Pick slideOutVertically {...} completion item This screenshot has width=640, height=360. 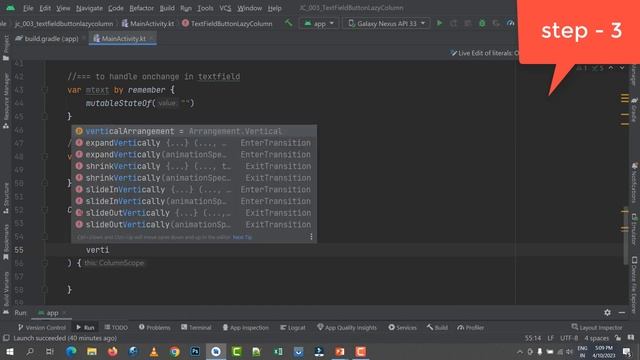pos(194,213)
